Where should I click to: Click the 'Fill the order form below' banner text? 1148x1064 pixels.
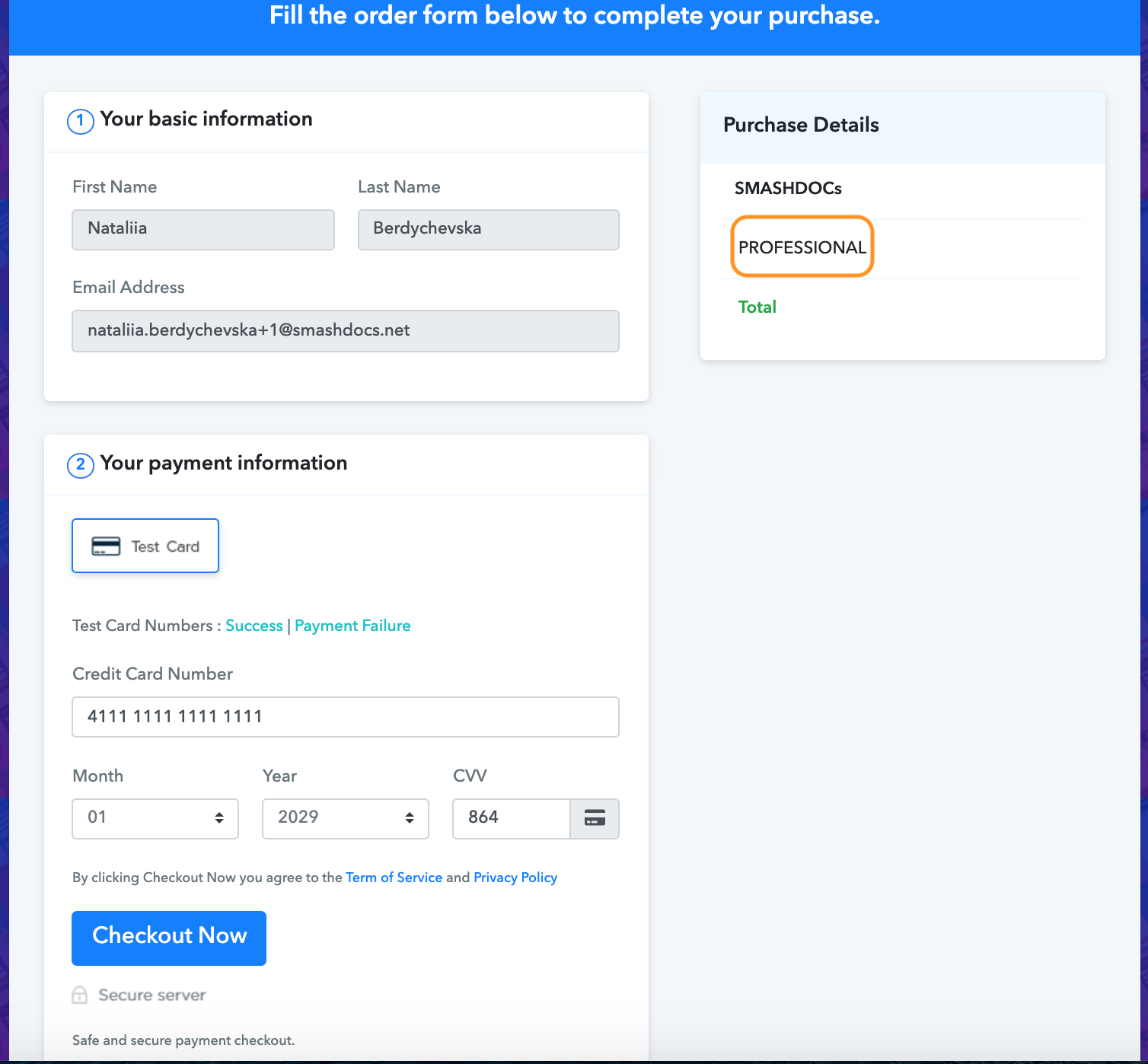click(x=575, y=15)
